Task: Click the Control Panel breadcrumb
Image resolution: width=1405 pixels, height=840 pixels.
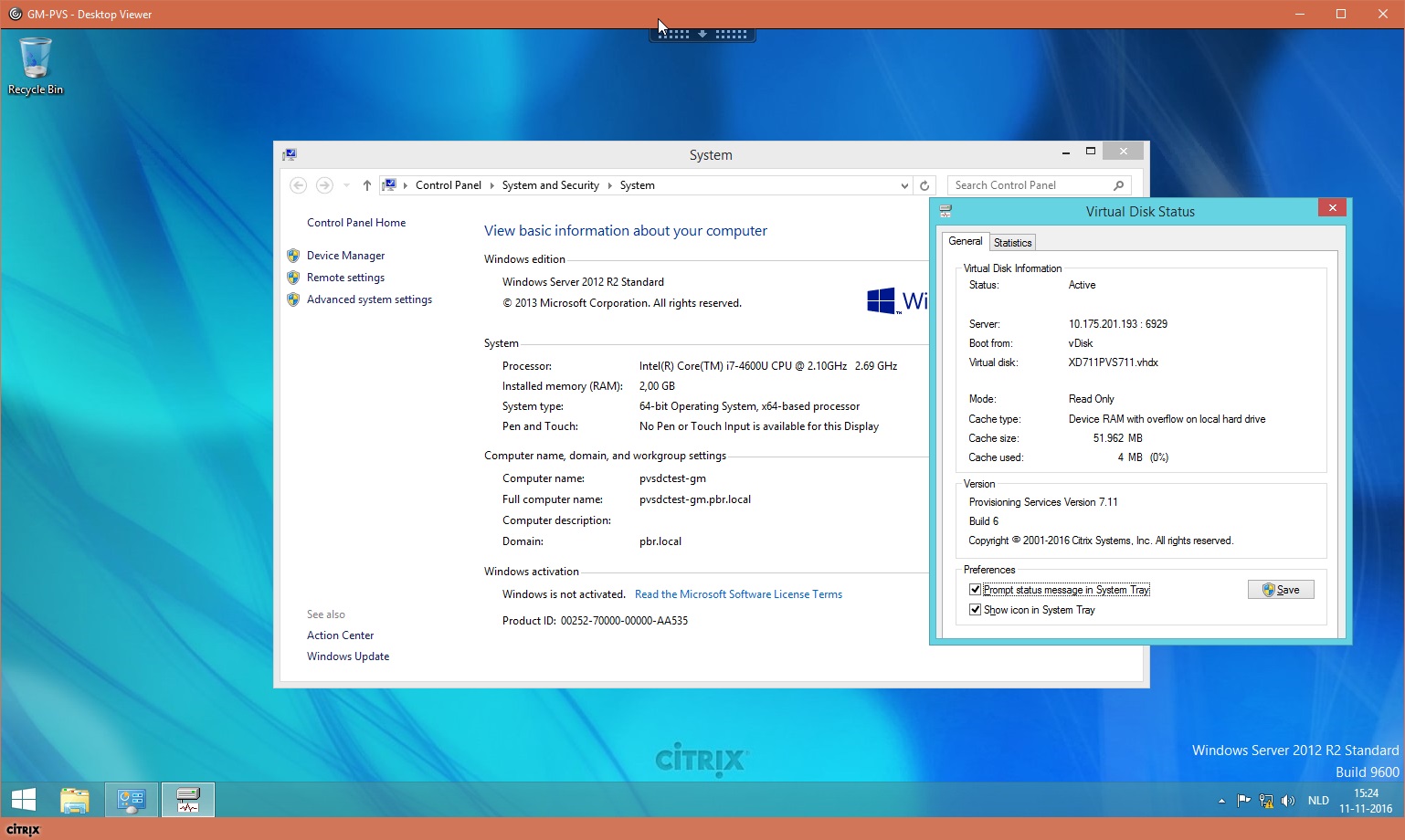Action: tap(448, 185)
